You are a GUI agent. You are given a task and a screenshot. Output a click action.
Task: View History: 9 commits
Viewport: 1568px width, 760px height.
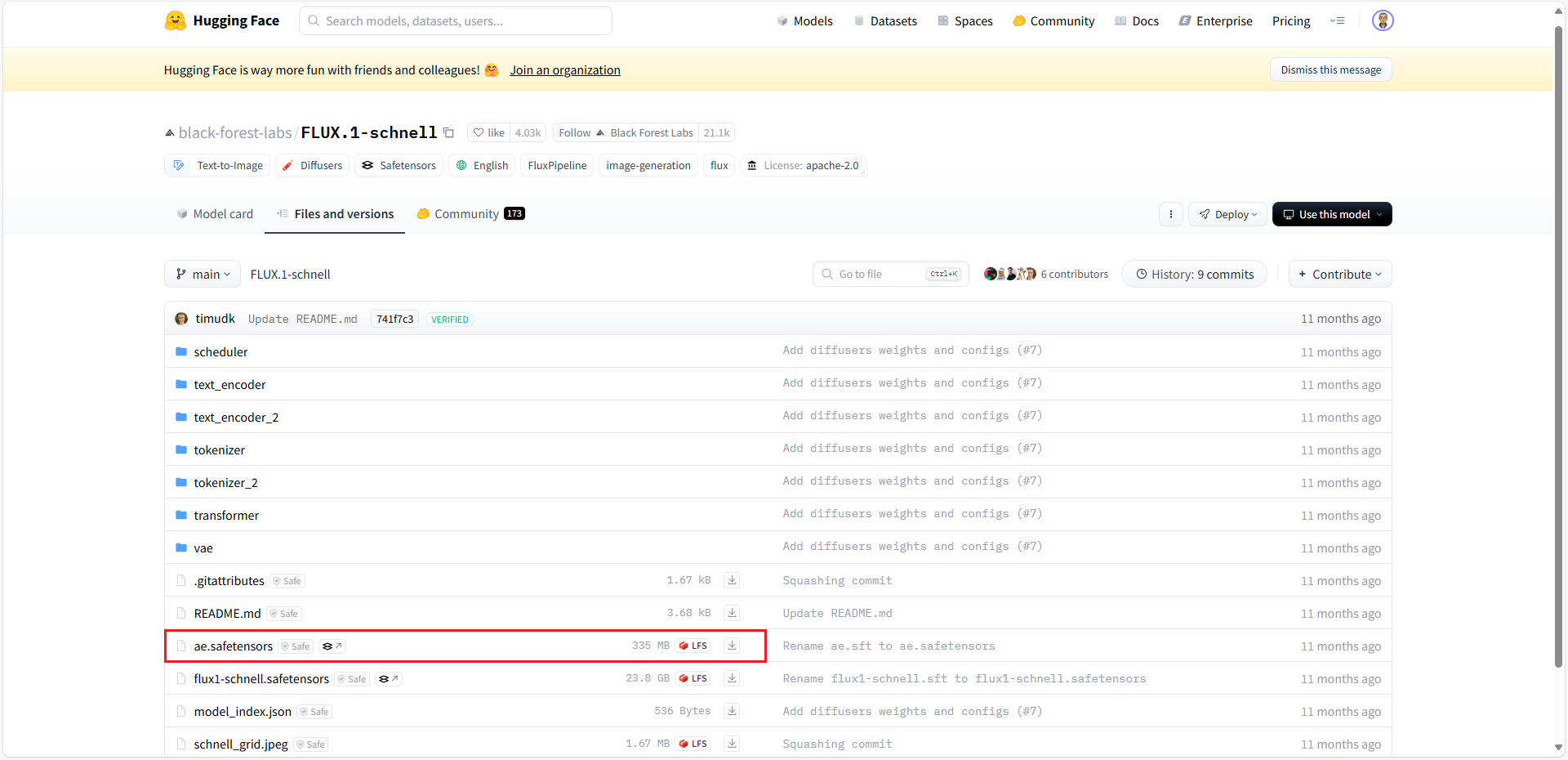click(1194, 275)
